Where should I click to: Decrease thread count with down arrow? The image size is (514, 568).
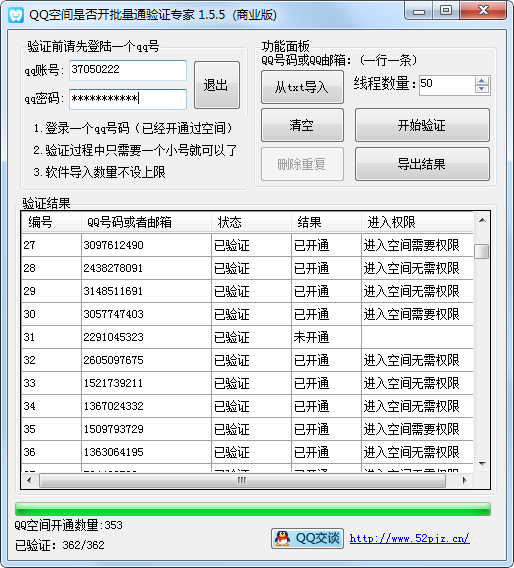point(482,89)
